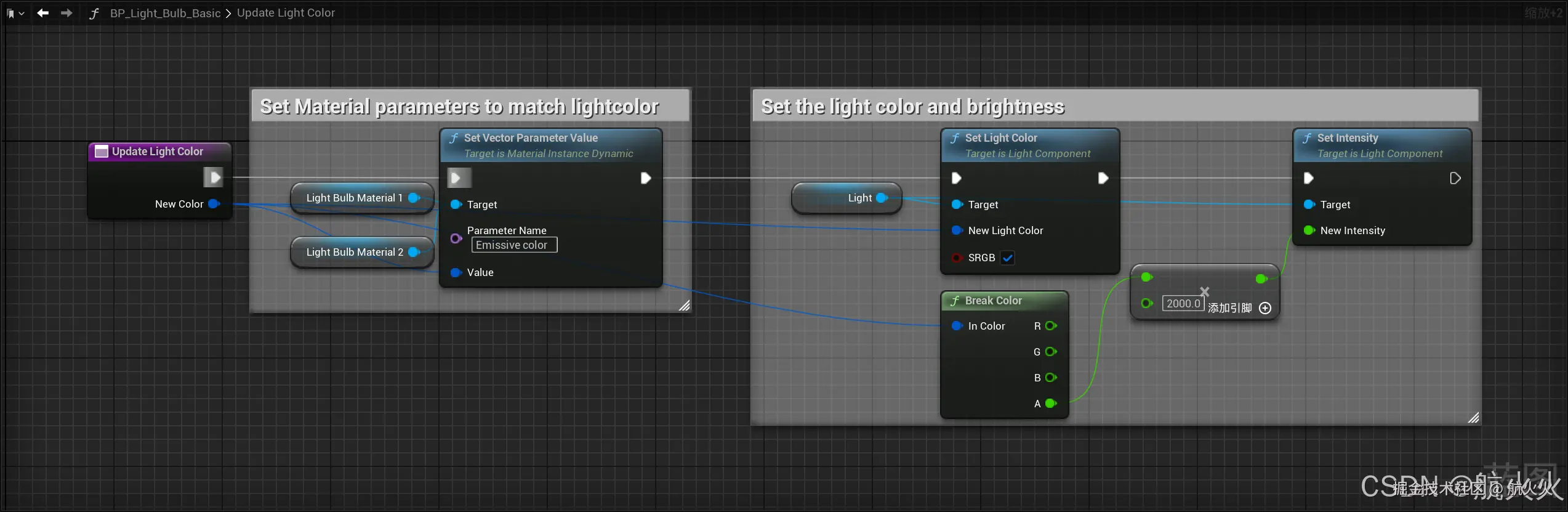
Task: Select Light Bulb Material 1 variable node
Action: pyautogui.click(x=361, y=198)
